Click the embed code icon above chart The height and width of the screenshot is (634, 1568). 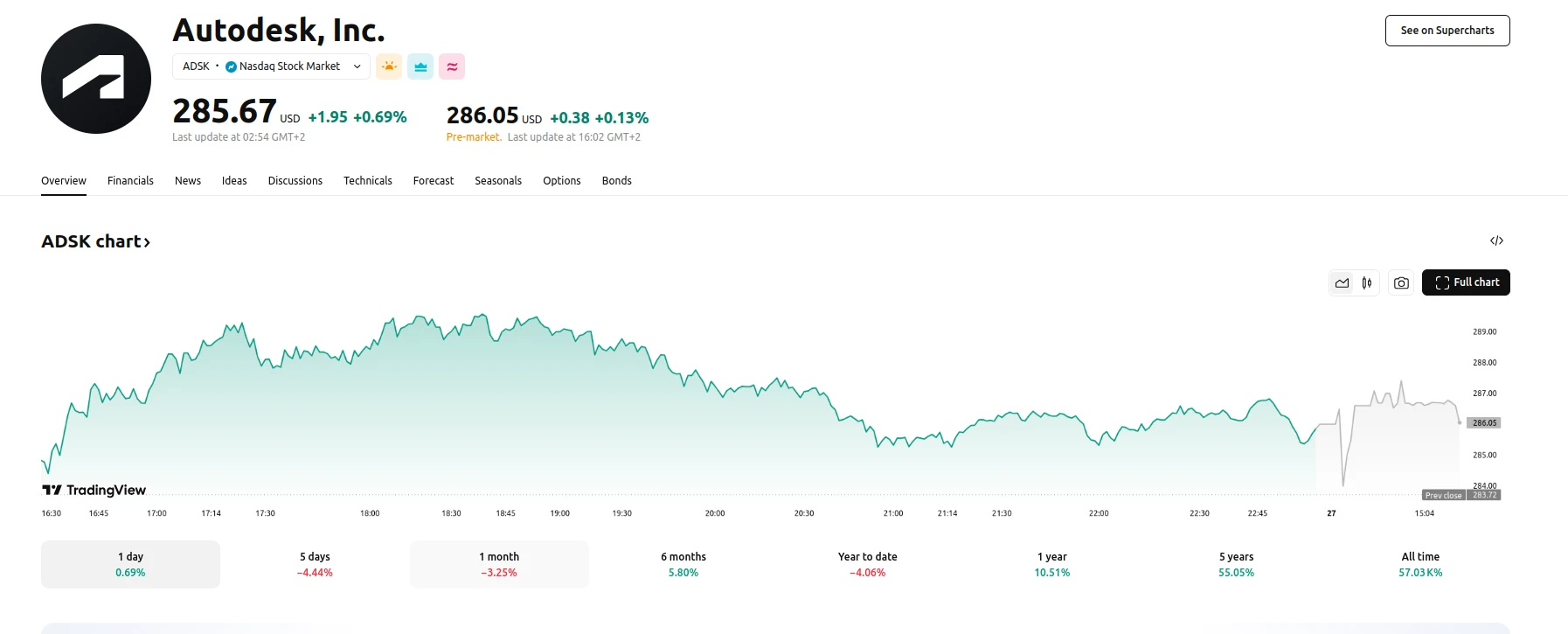pos(1496,240)
